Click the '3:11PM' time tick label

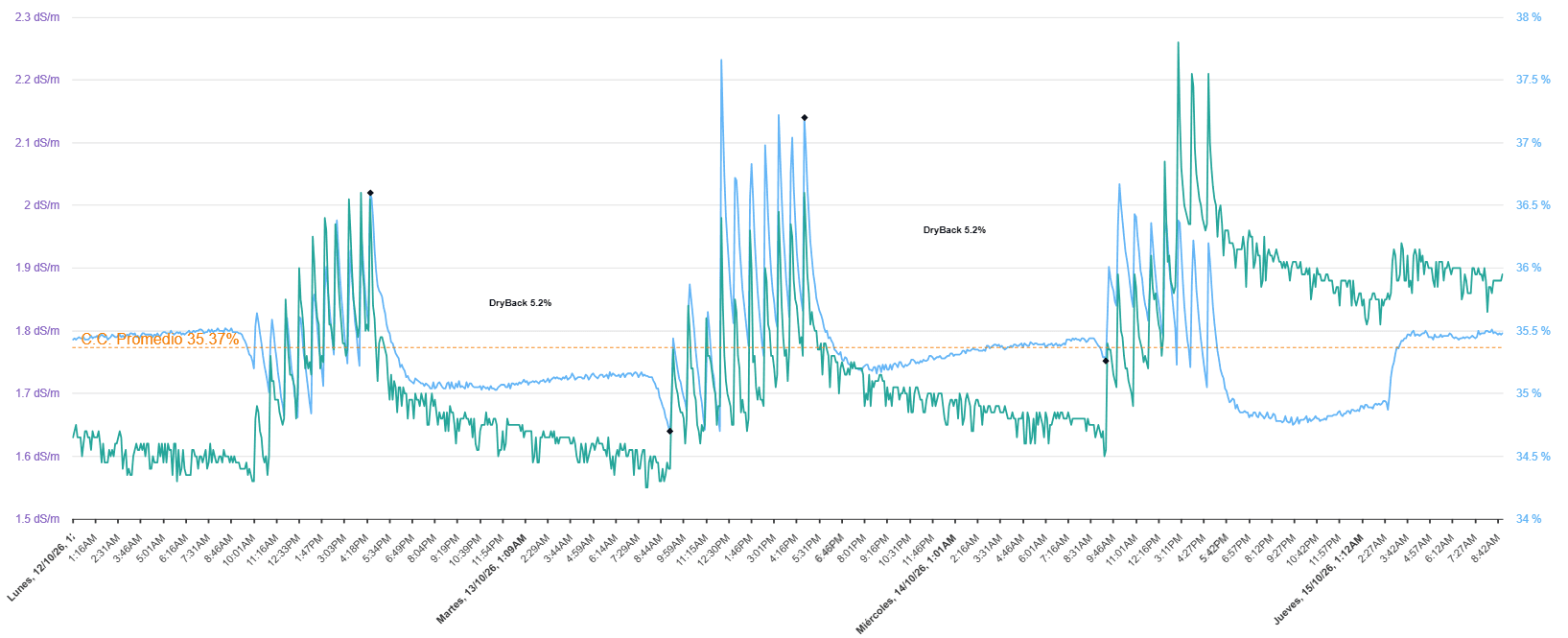(x=1167, y=550)
